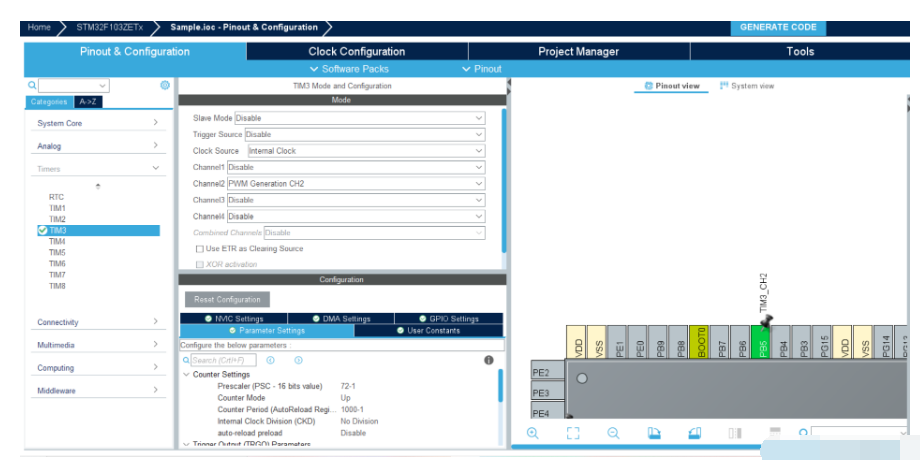924x465 pixels.
Task: Open the GPIO Settings tab
Action: pyautogui.click(x=448, y=318)
